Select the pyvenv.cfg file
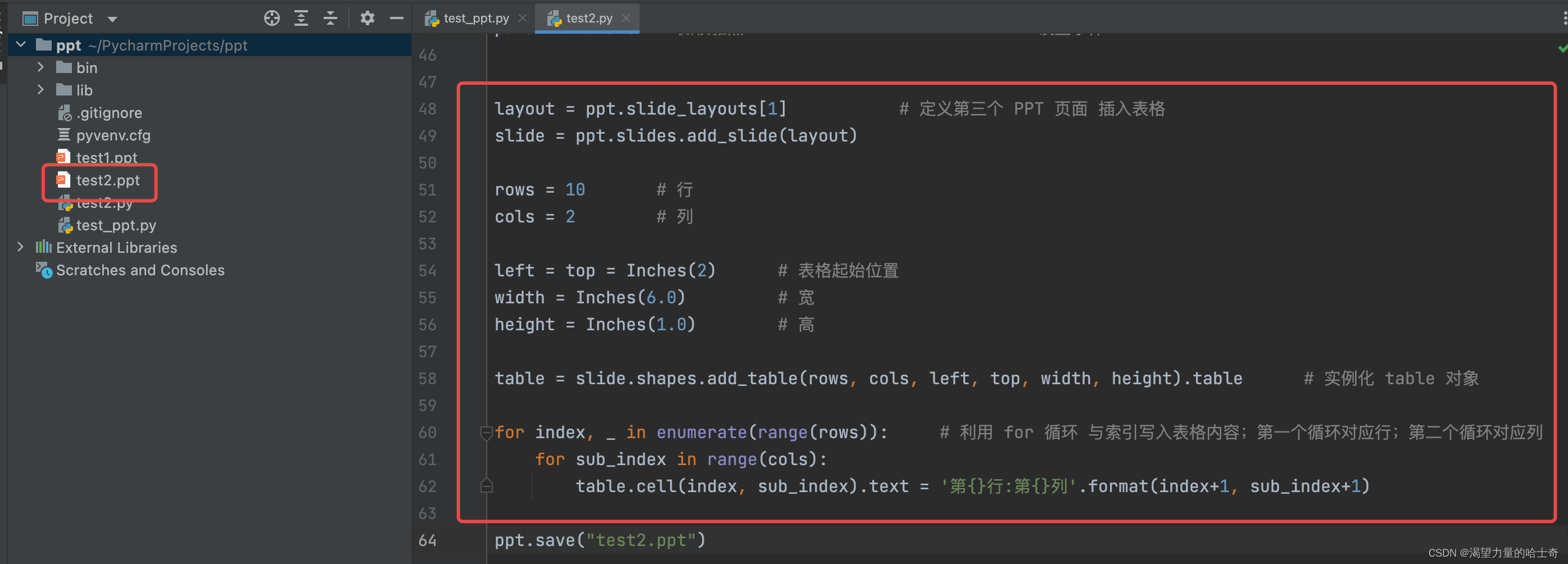This screenshot has width=1568, height=564. tap(113, 135)
